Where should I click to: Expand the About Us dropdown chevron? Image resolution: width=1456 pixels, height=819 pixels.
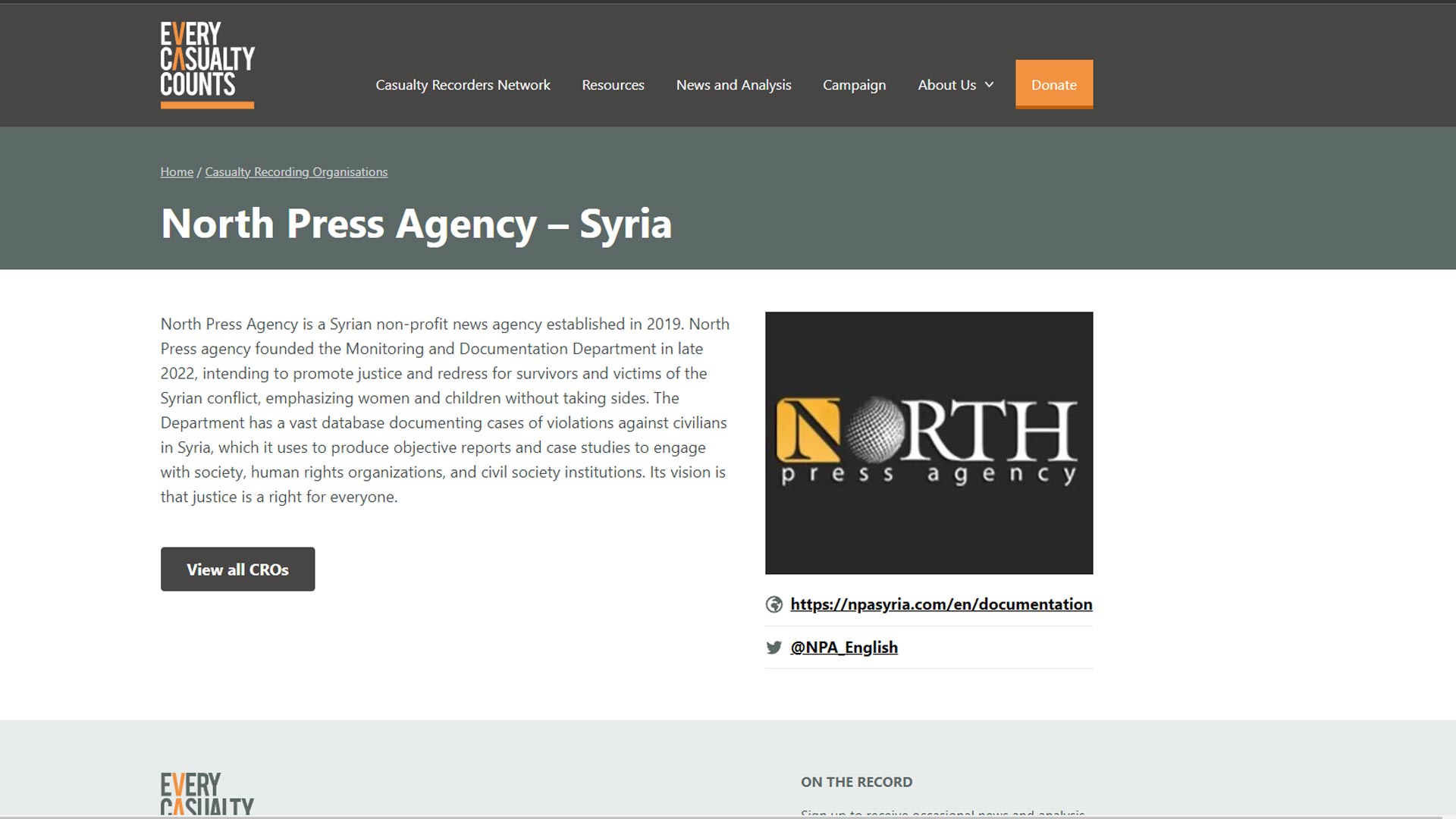coord(989,85)
